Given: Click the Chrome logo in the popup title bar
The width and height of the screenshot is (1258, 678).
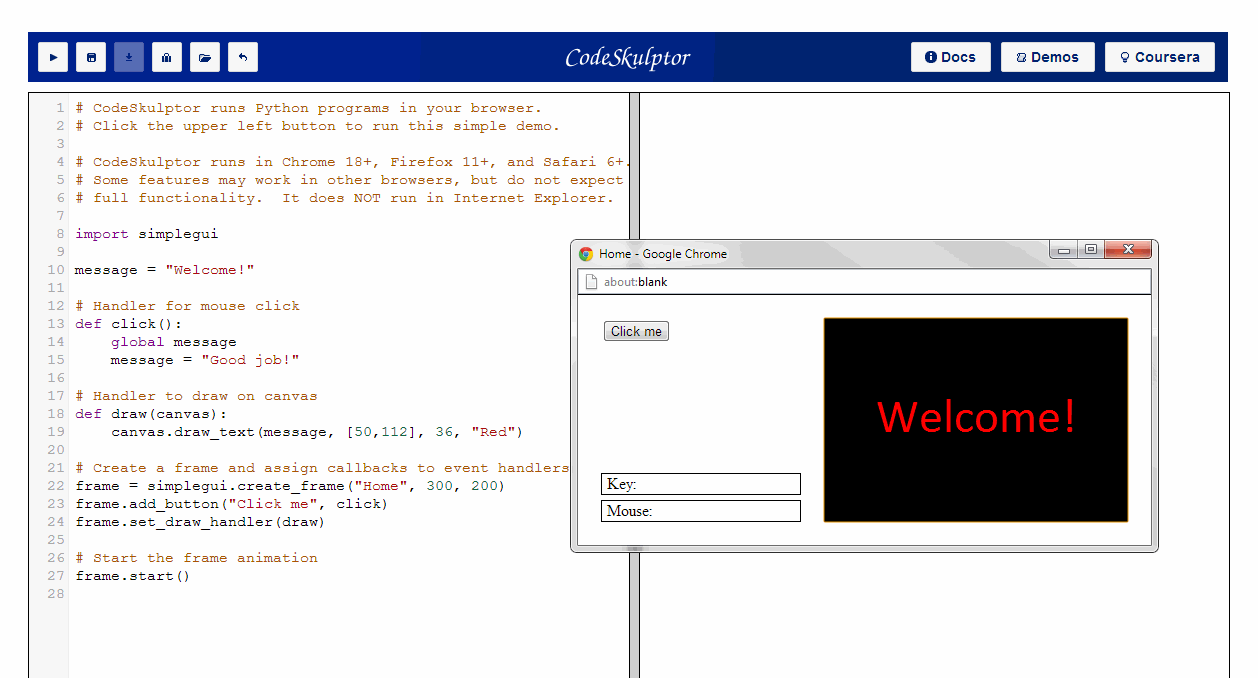Looking at the screenshot, I should tap(586, 254).
